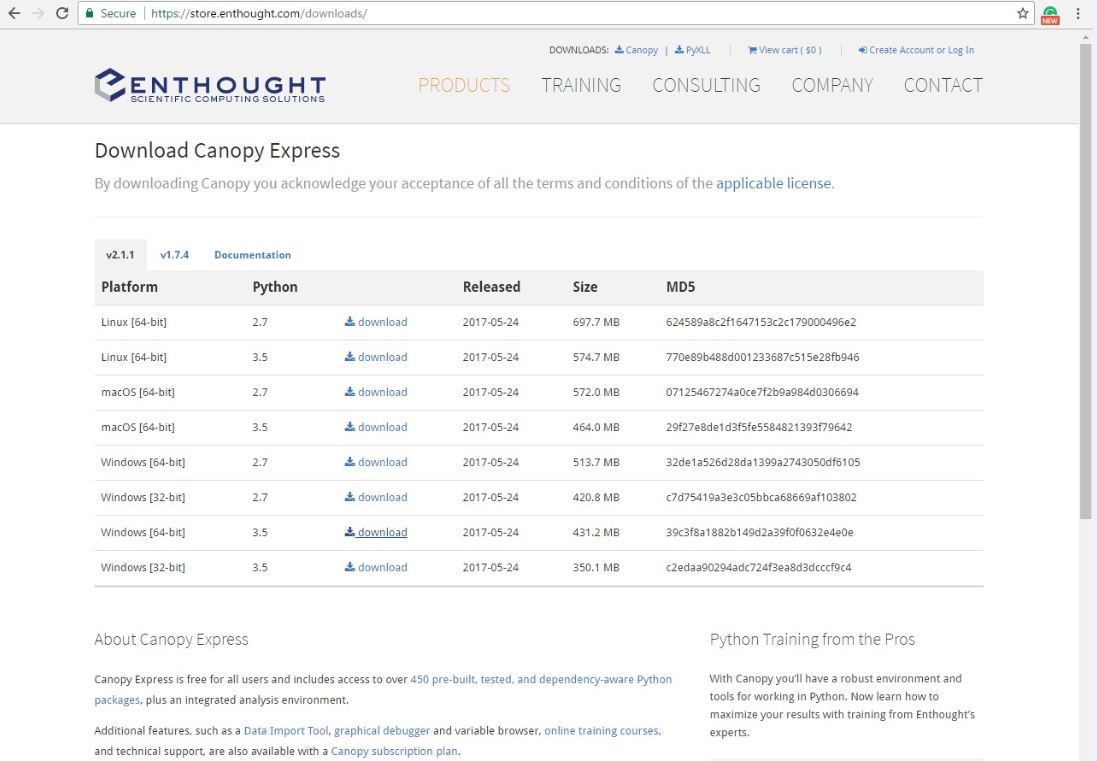This screenshot has height=761, width=1097.
Task: Open the PRODUCTS menu
Action: pyautogui.click(x=464, y=85)
